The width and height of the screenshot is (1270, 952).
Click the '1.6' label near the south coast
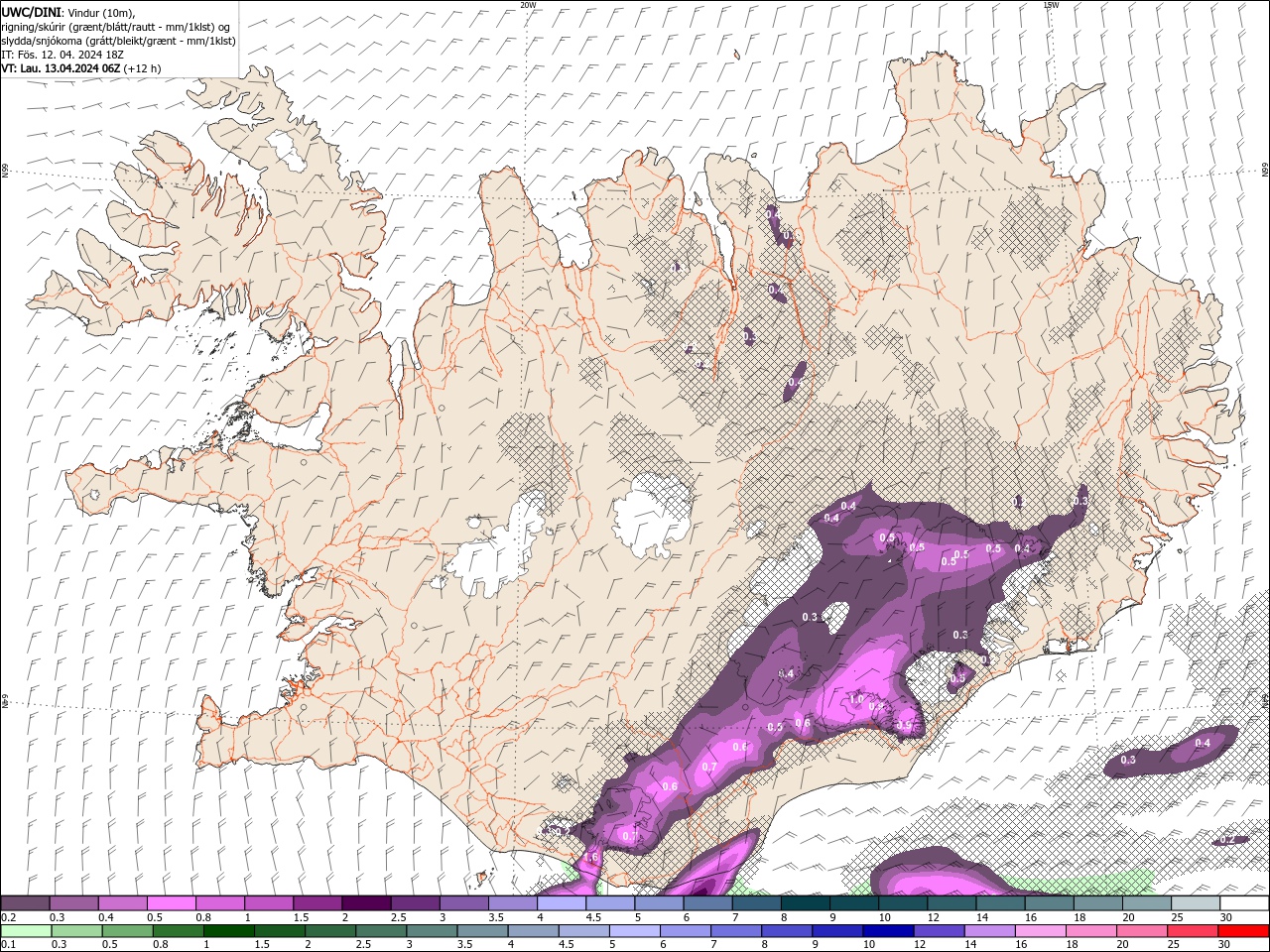coord(591,857)
